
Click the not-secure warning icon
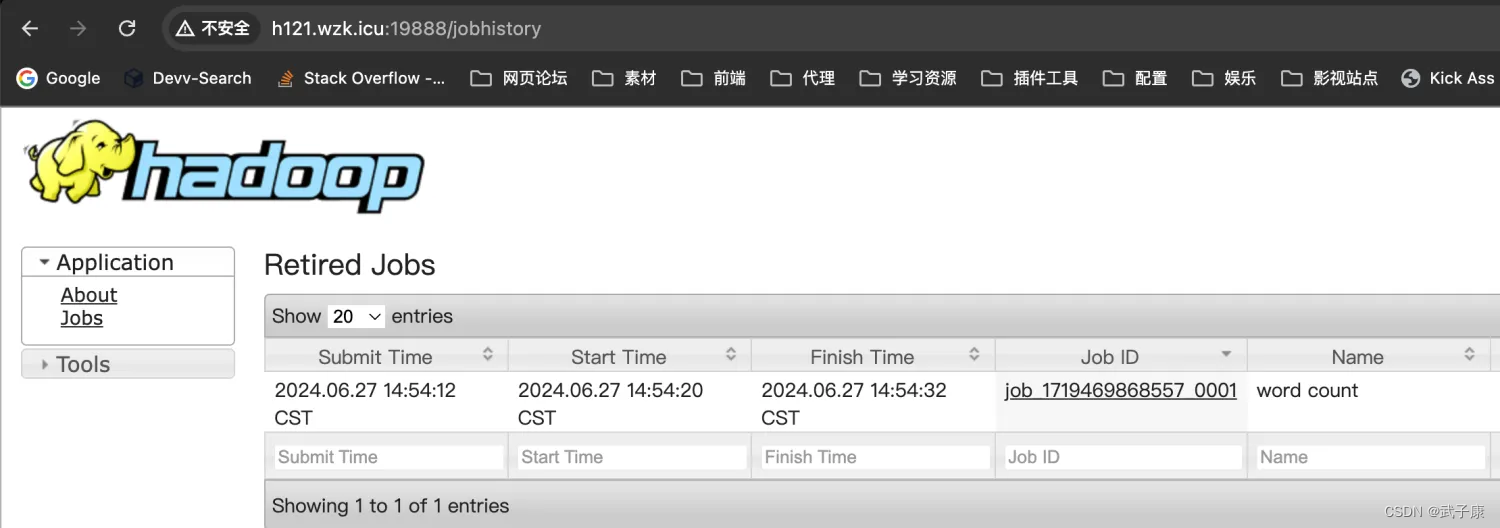pyautogui.click(x=185, y=28)
